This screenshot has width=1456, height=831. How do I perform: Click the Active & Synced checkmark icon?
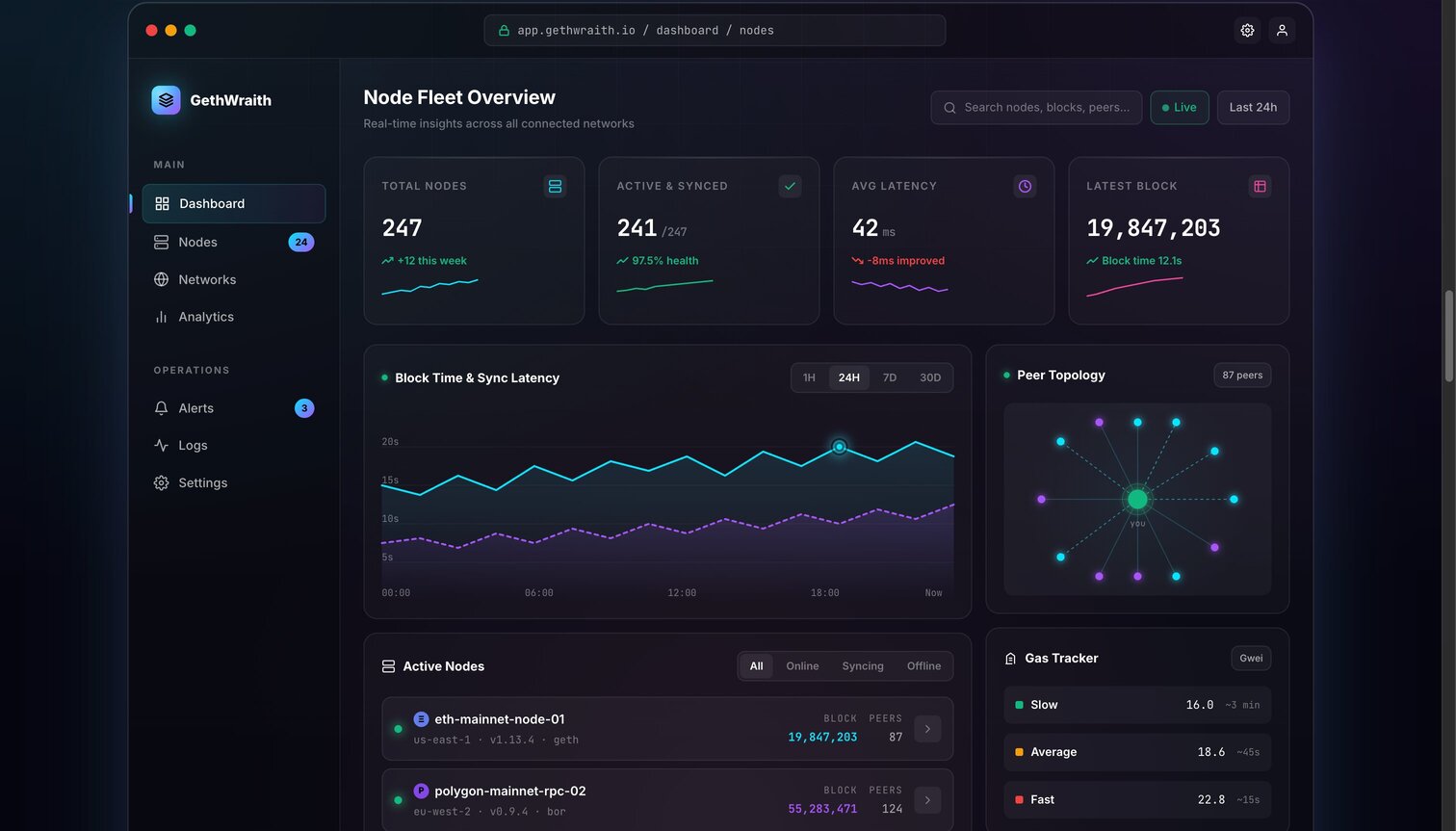point(790,186)
